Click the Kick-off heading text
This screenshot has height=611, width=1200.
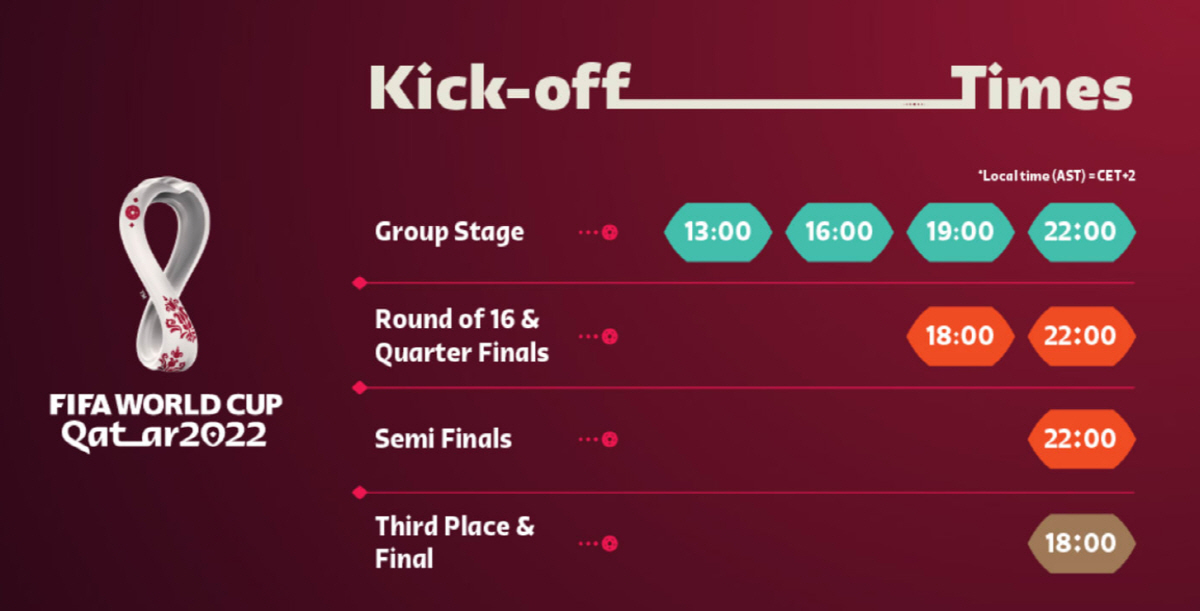tap(497, 88)
